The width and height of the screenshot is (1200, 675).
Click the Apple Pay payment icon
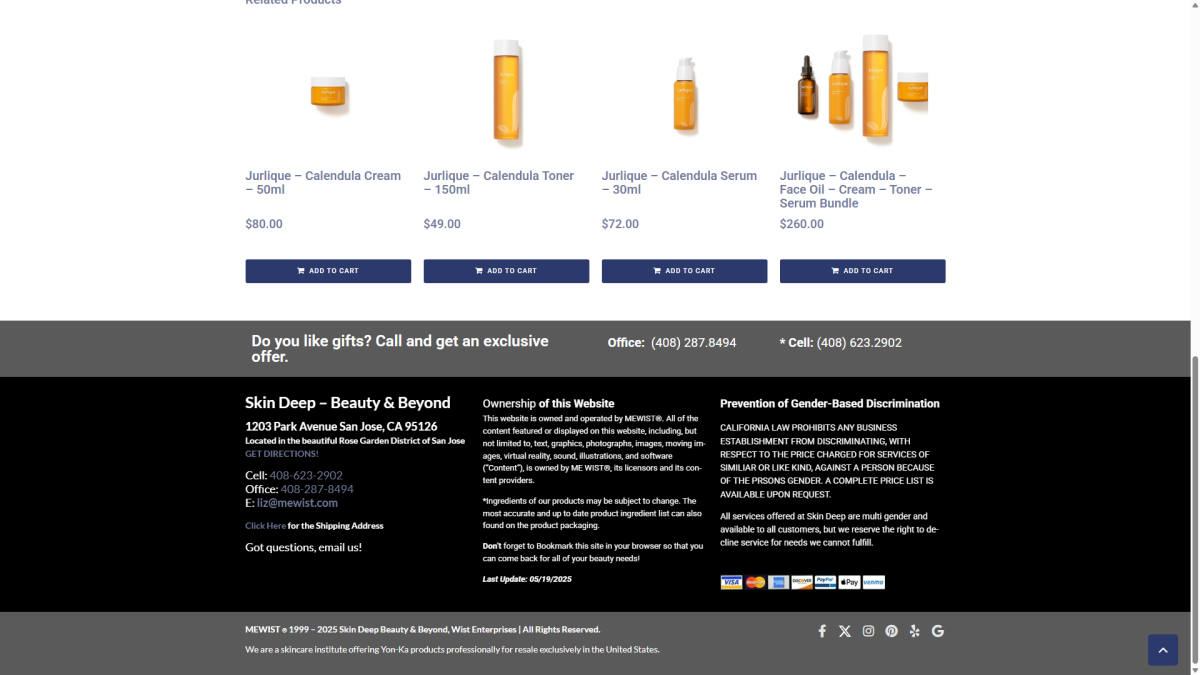click(x=849, y=582)
